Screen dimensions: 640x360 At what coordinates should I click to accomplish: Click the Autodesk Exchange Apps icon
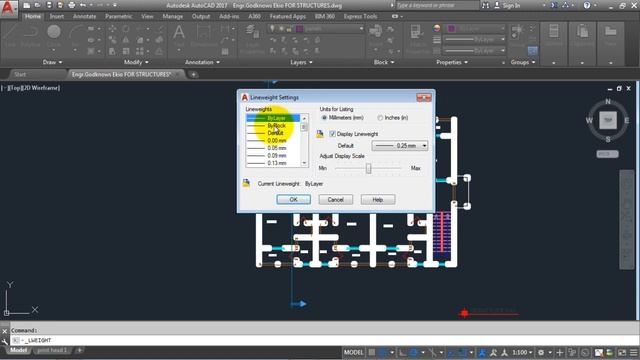click(x=554, y=5)
